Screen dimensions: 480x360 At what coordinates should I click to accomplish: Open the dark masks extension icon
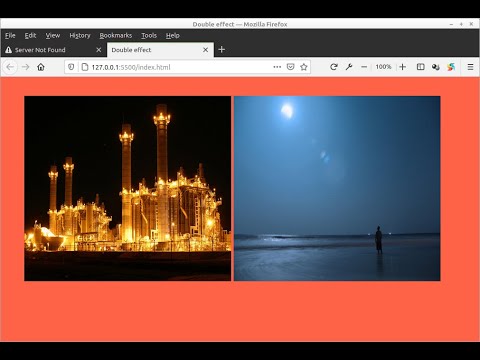click(x=436, y=67)
